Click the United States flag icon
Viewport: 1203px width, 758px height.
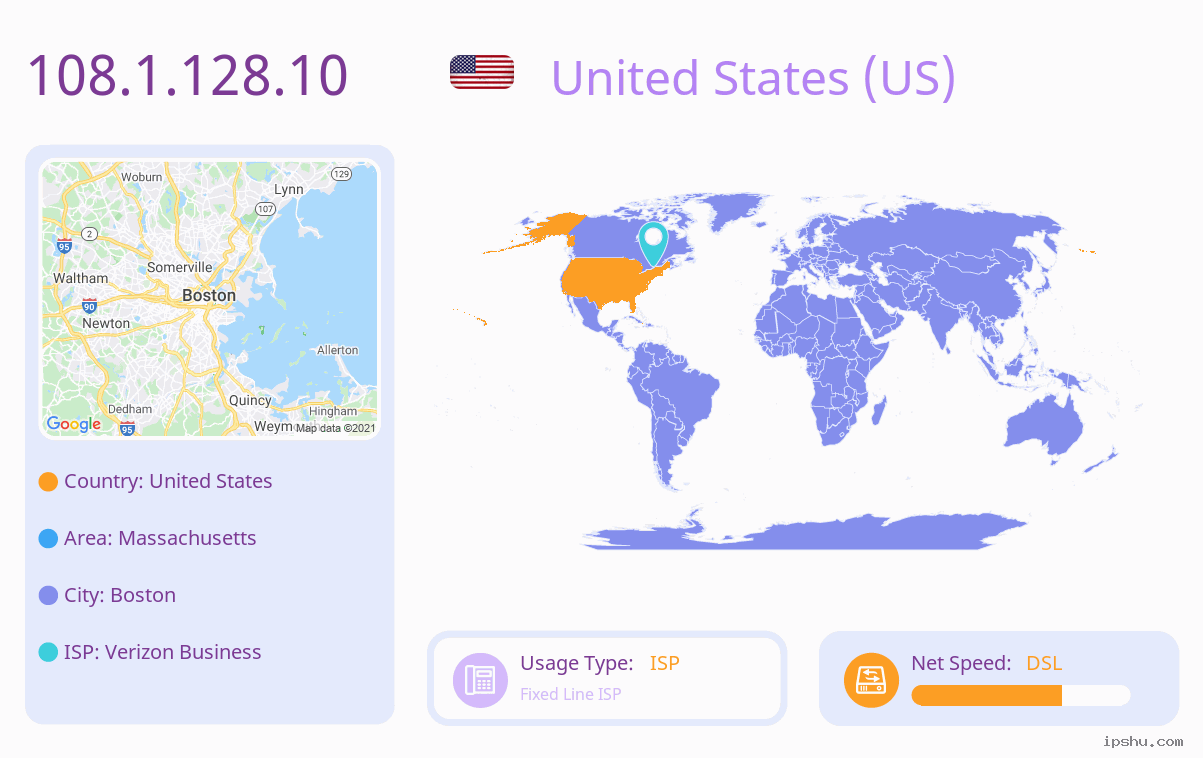pyautogui.click(x=482, y=72)
